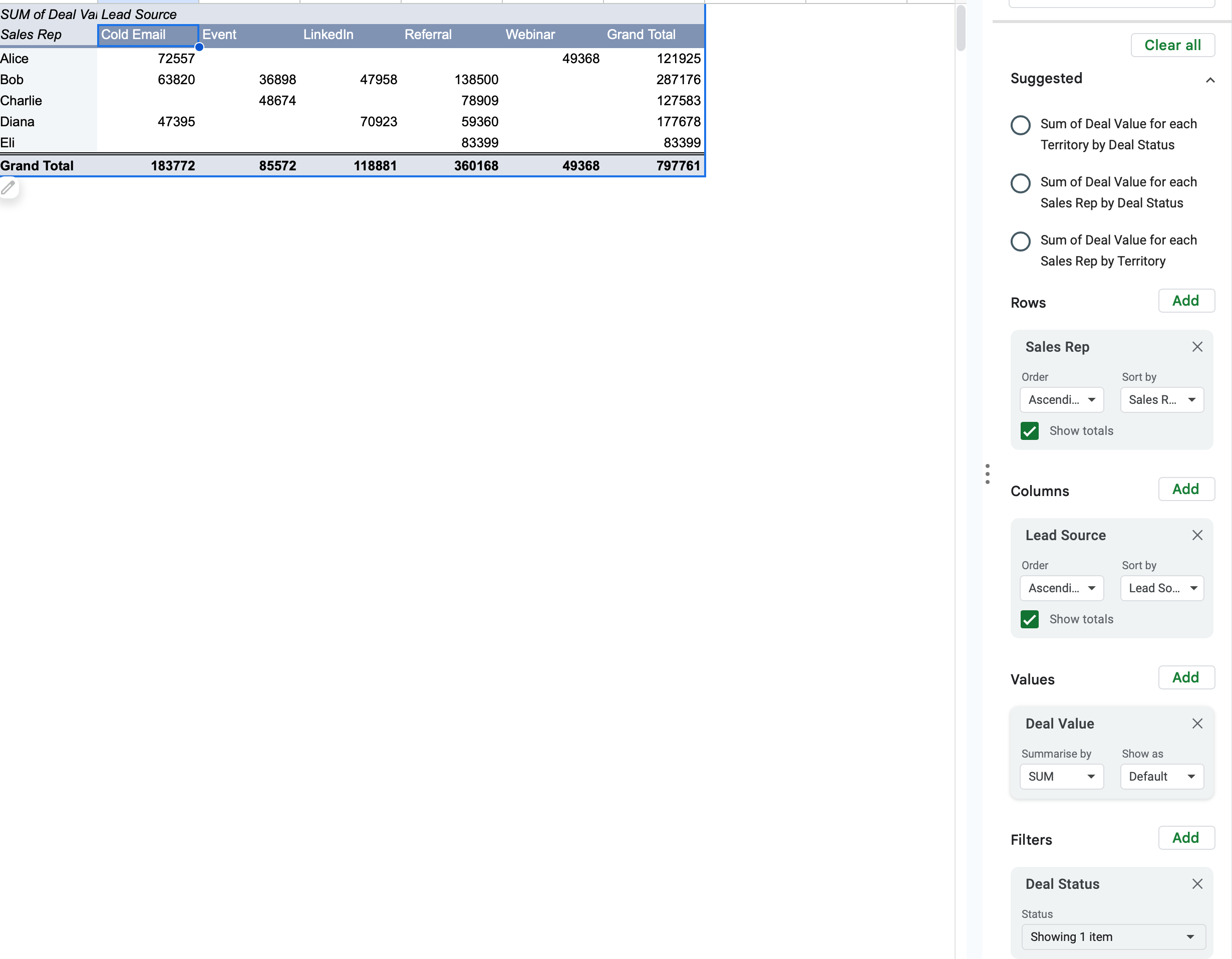Screen dimensions: 1232x959
Task: Select Sales Rep by Deal Status suggestion
Action: [x=1021, y=183]
